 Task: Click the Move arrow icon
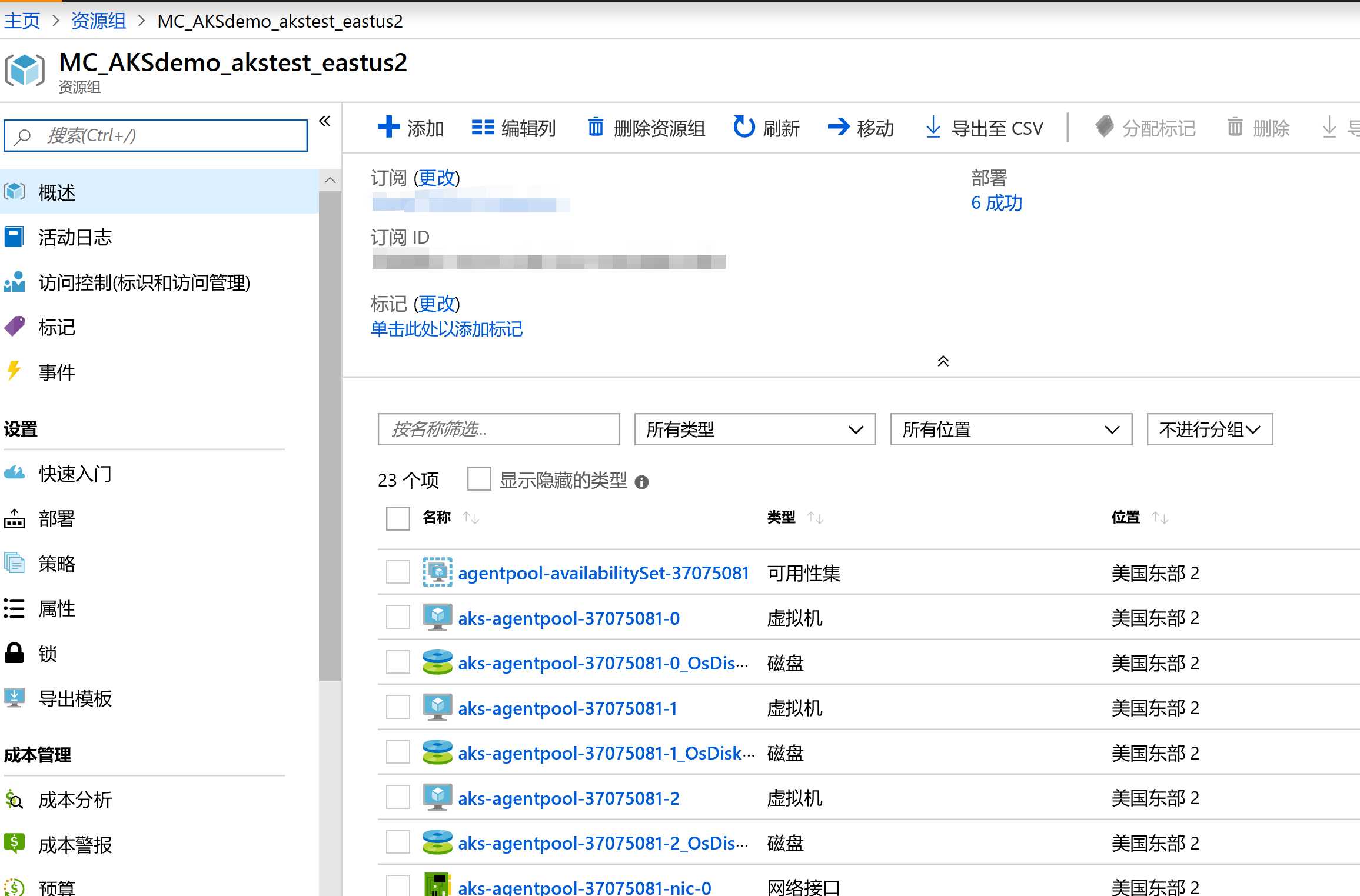click(839, 126)
